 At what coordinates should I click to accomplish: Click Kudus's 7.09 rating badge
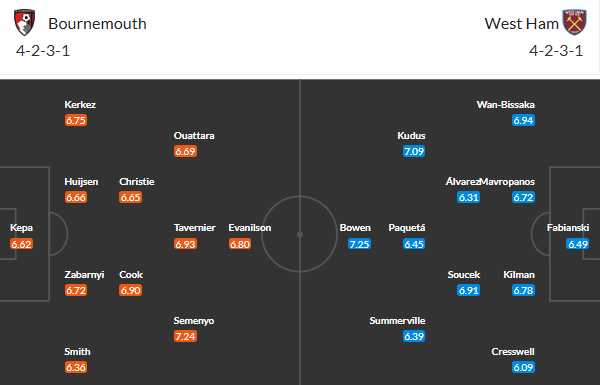[414, 151]
